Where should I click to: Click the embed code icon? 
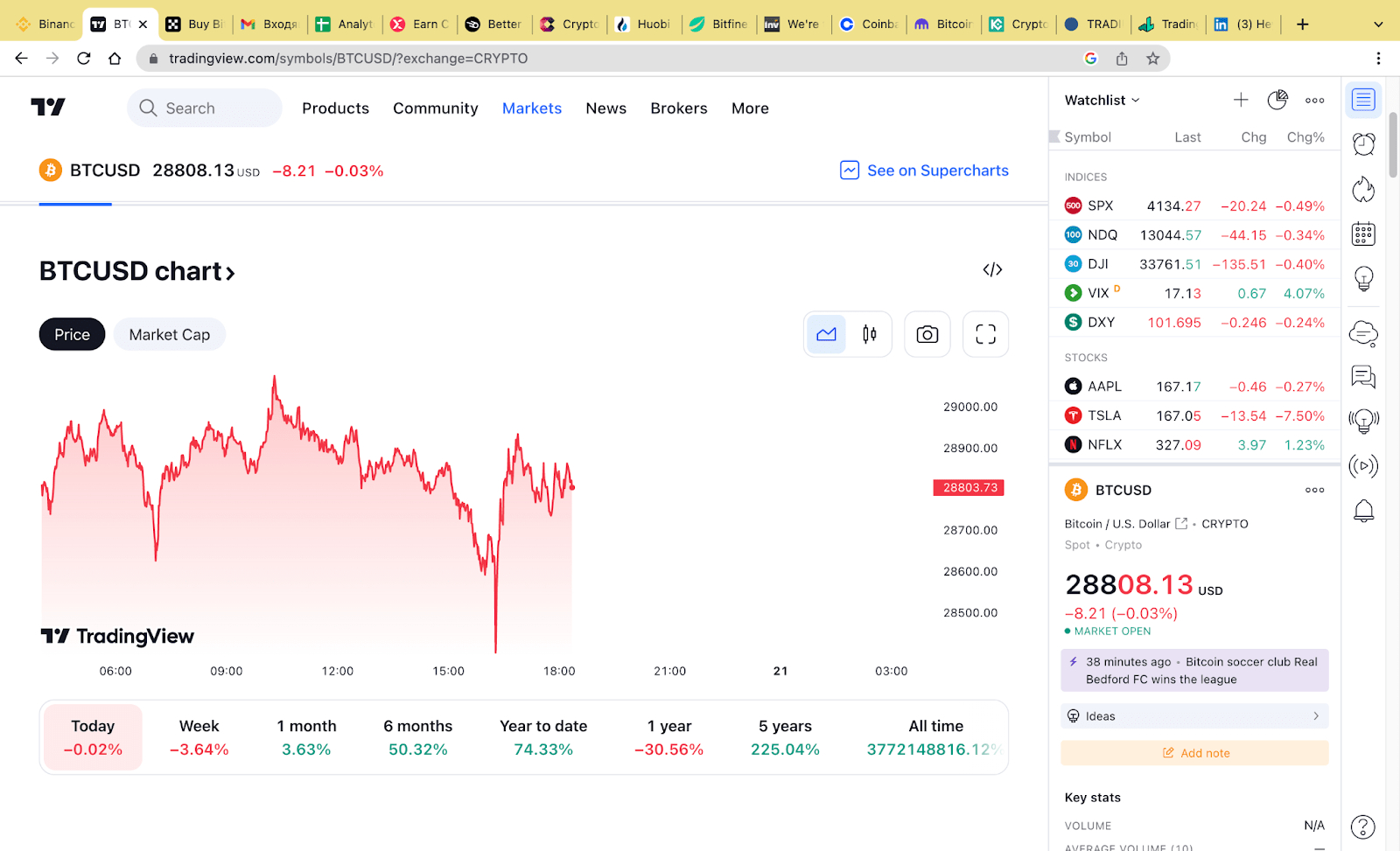coord(992,269)
